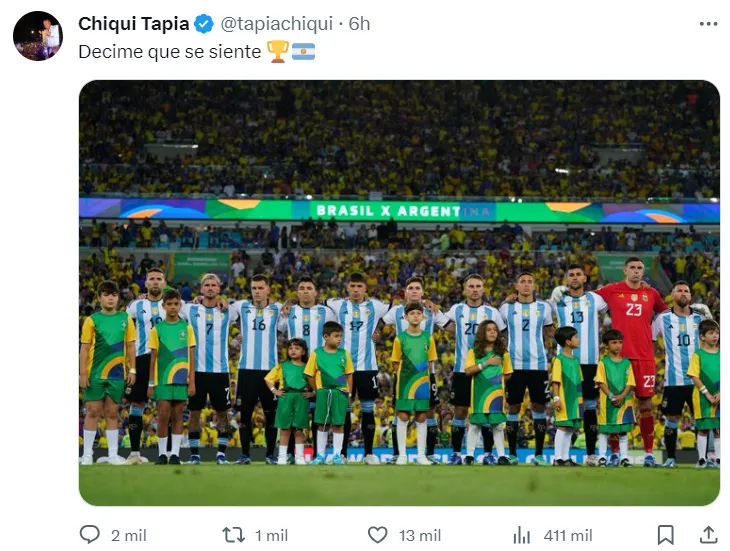730x551 pixels.
Task: Open the repost menu with arrows icon
Action: (233, 535)
